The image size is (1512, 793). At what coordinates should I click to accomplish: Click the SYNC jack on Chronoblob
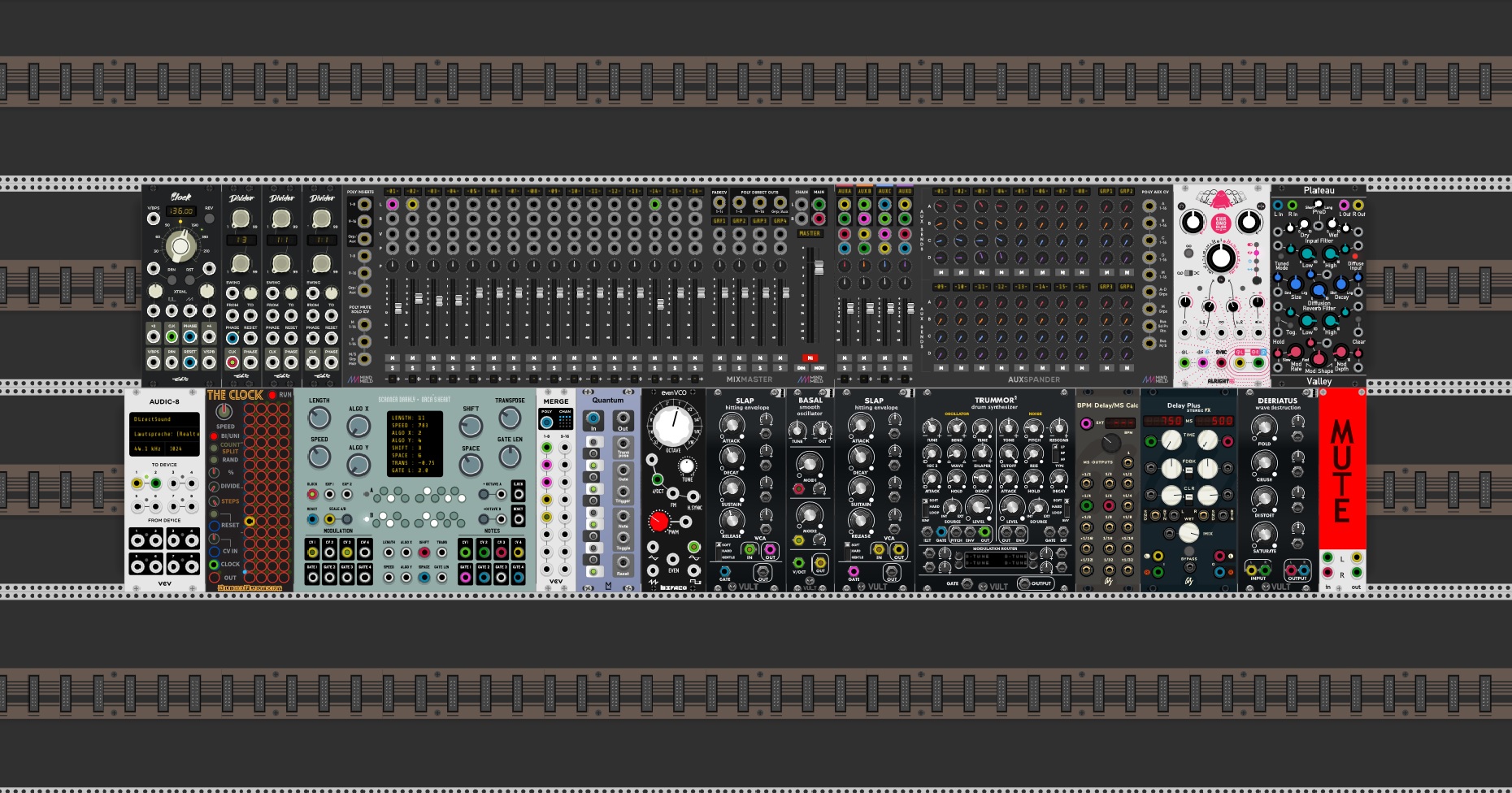coord(1221,362)
